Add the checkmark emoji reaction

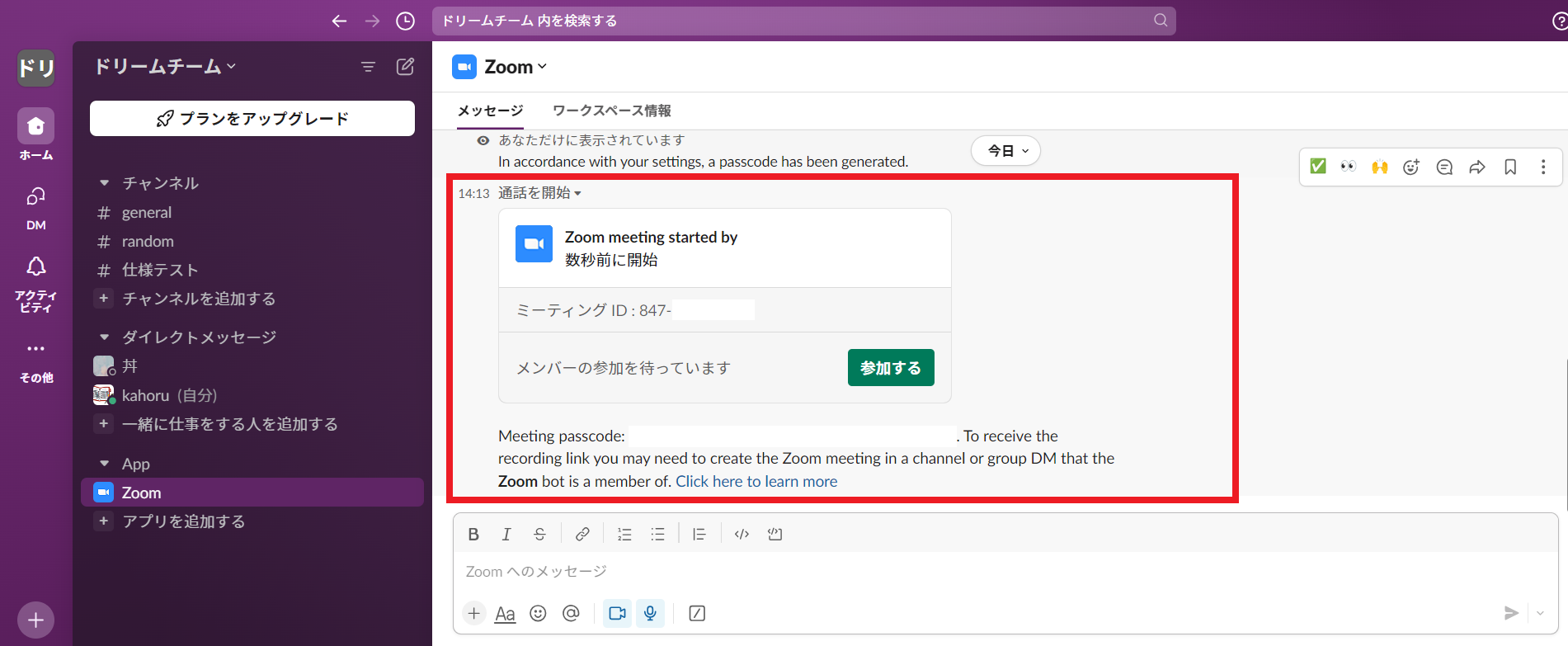point(1318,167)
